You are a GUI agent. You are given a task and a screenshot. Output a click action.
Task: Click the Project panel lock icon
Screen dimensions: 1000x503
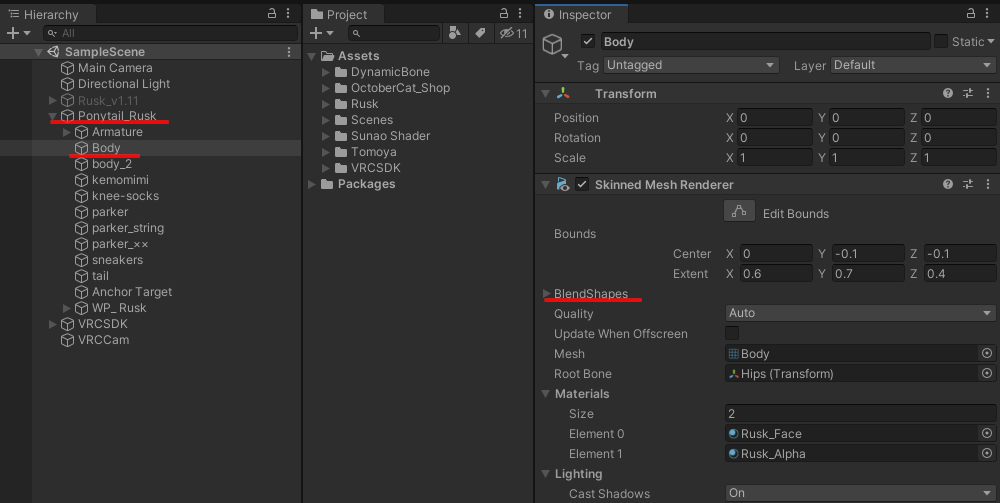504,13
